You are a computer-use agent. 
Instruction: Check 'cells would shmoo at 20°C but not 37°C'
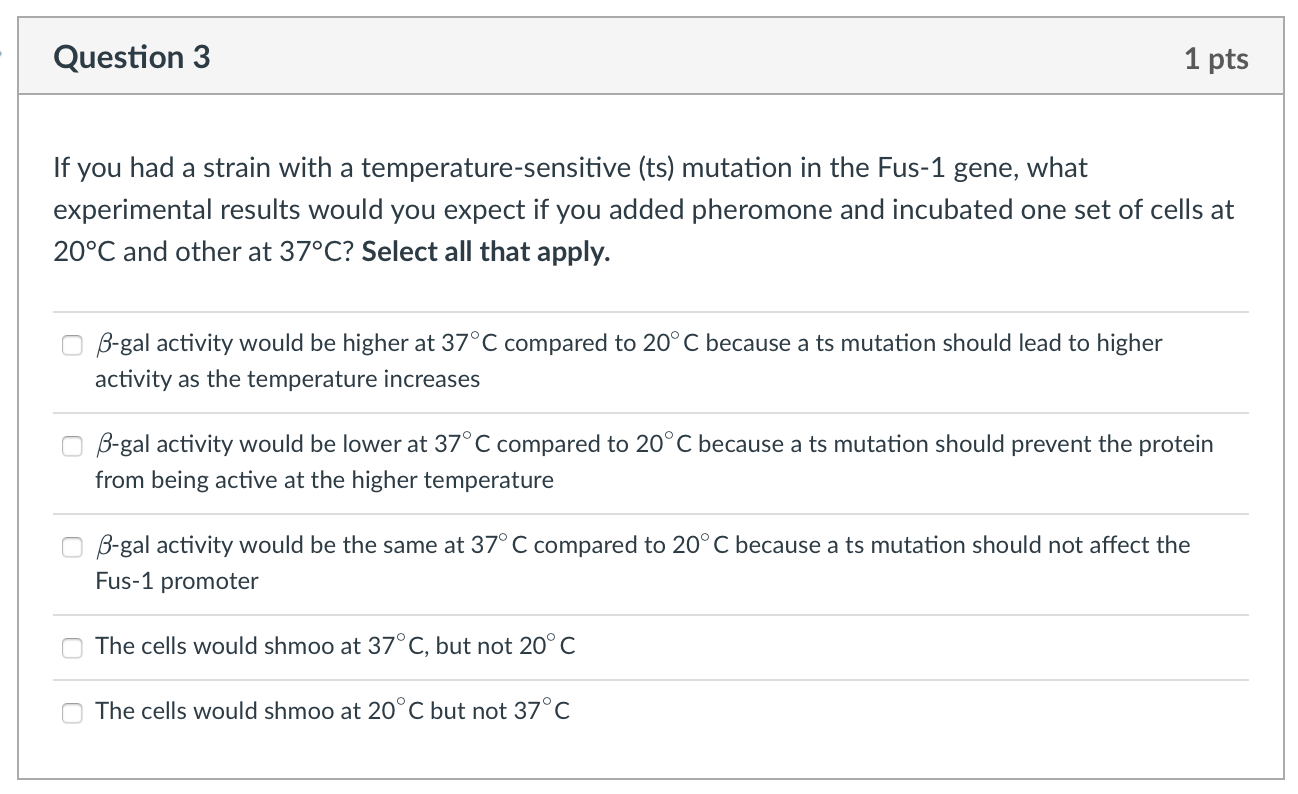pos(72,713)
